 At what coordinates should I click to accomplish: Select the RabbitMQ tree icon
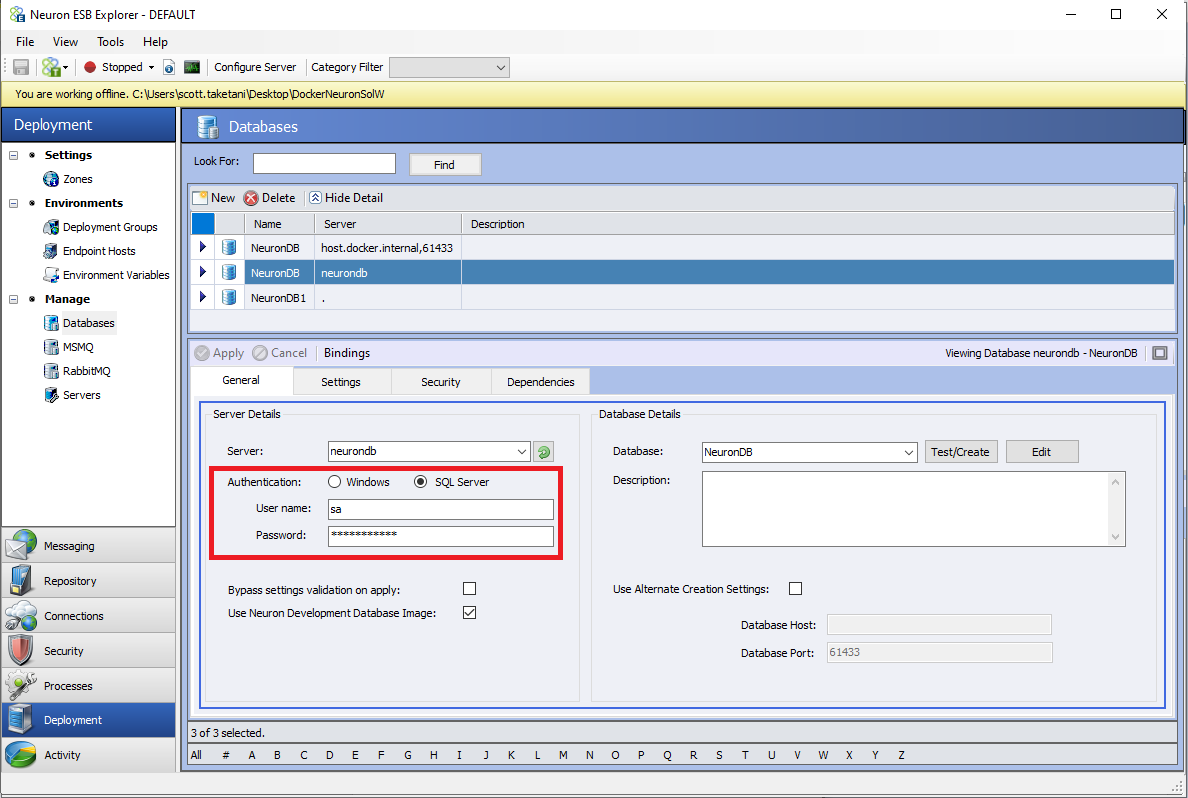51,371
